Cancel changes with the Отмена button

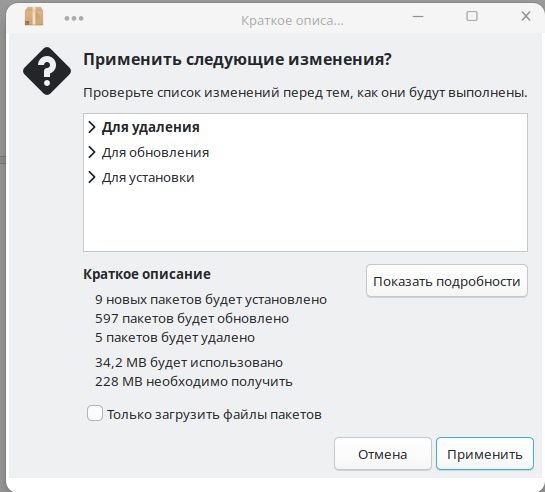tap(383, 454)
